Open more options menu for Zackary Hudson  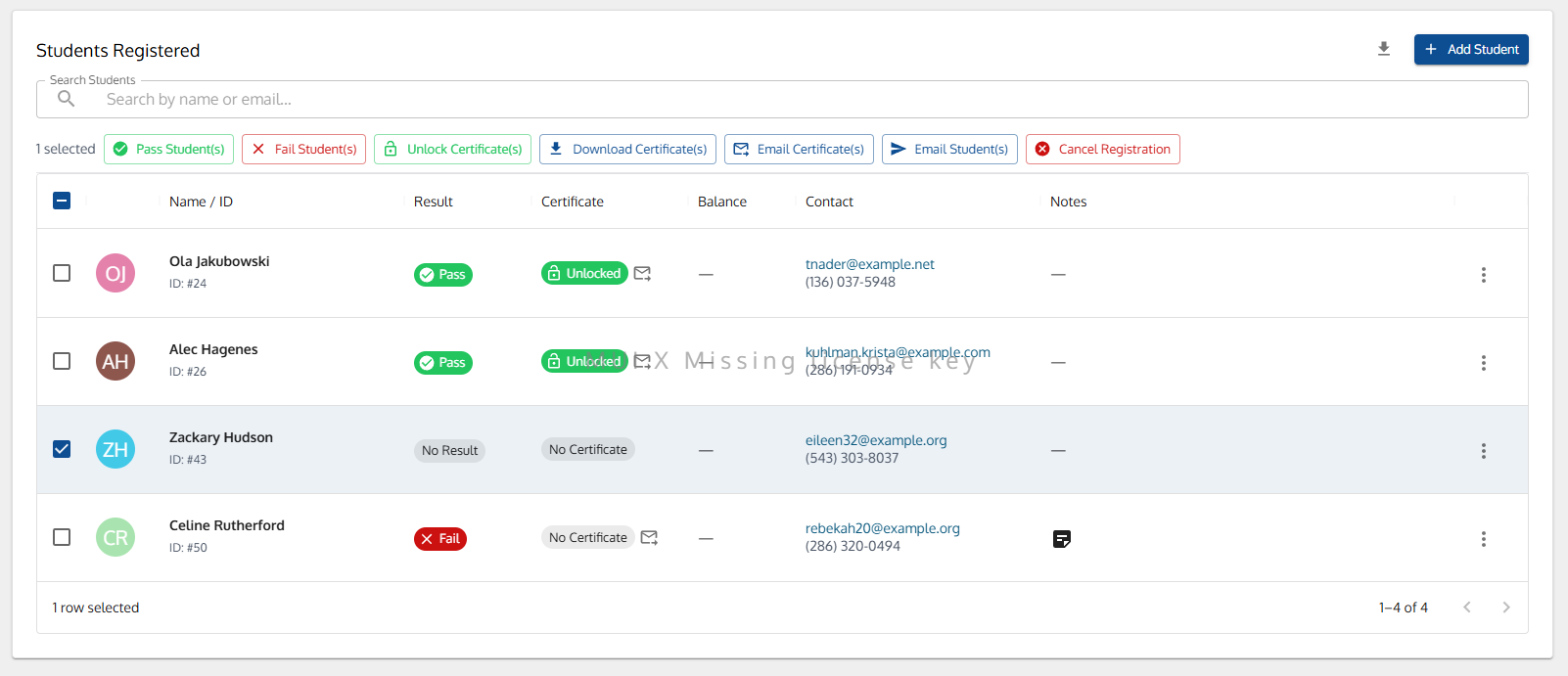[x=1483, y=451]
